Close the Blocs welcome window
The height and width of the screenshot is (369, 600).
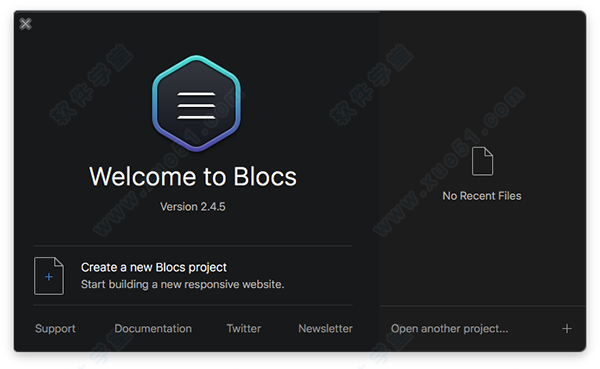(x=26, y=24)
